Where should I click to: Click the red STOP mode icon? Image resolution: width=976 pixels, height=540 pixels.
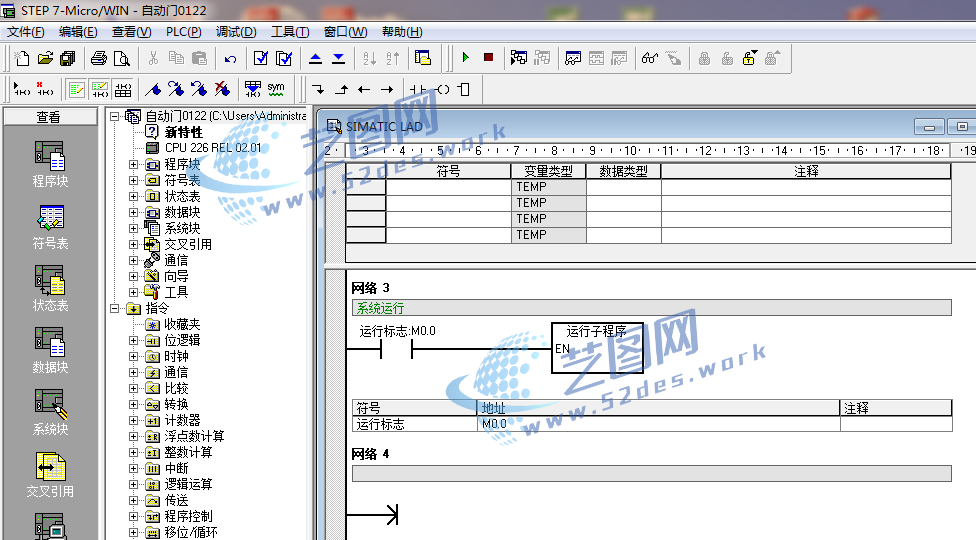pos(489,58)
